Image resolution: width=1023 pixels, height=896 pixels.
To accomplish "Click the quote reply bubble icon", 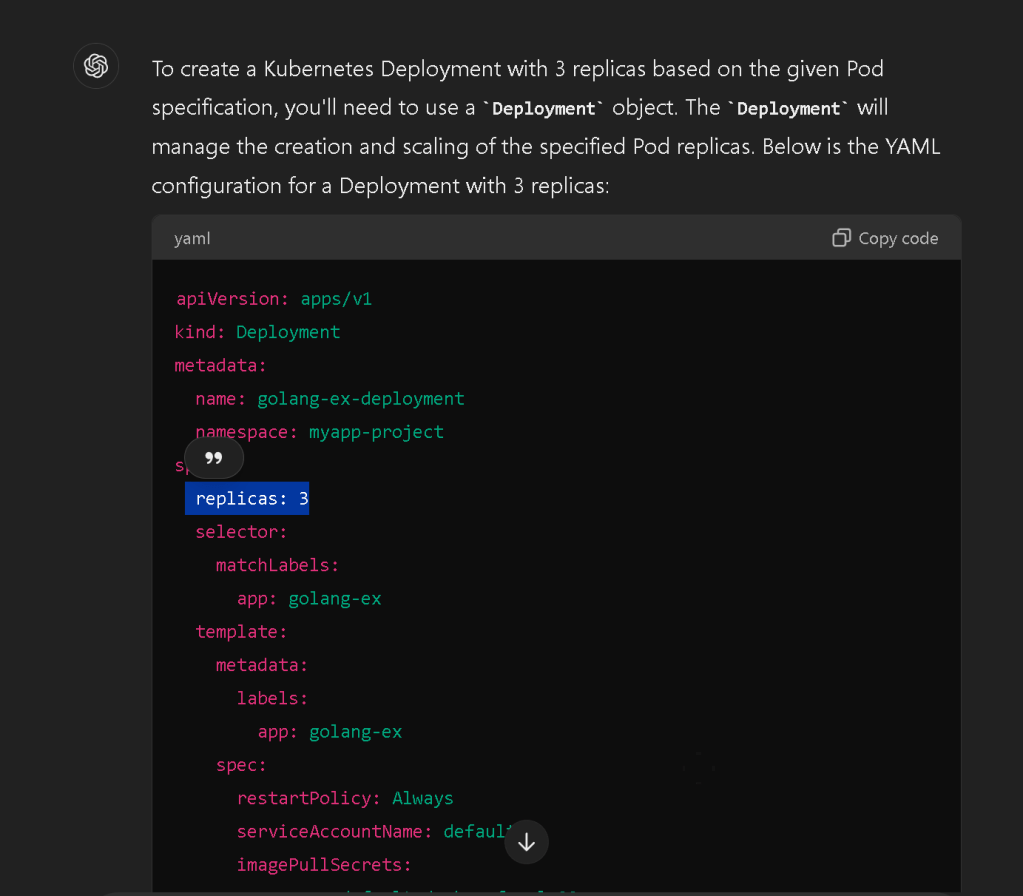I will click(214, 458).
